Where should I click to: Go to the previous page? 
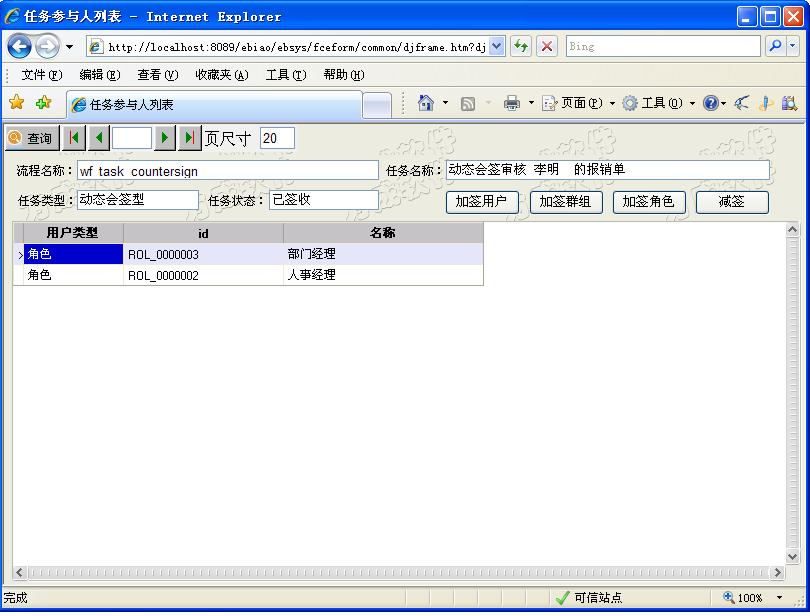(99, 138)
